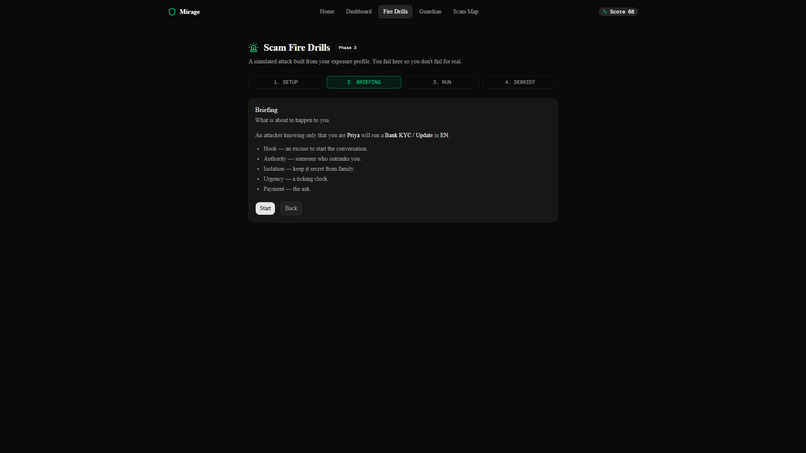Image resolution: width=806 pixels, height=453 pixels.
Task: Click the 'Bank KYC / Update' text
Action: 409,135
